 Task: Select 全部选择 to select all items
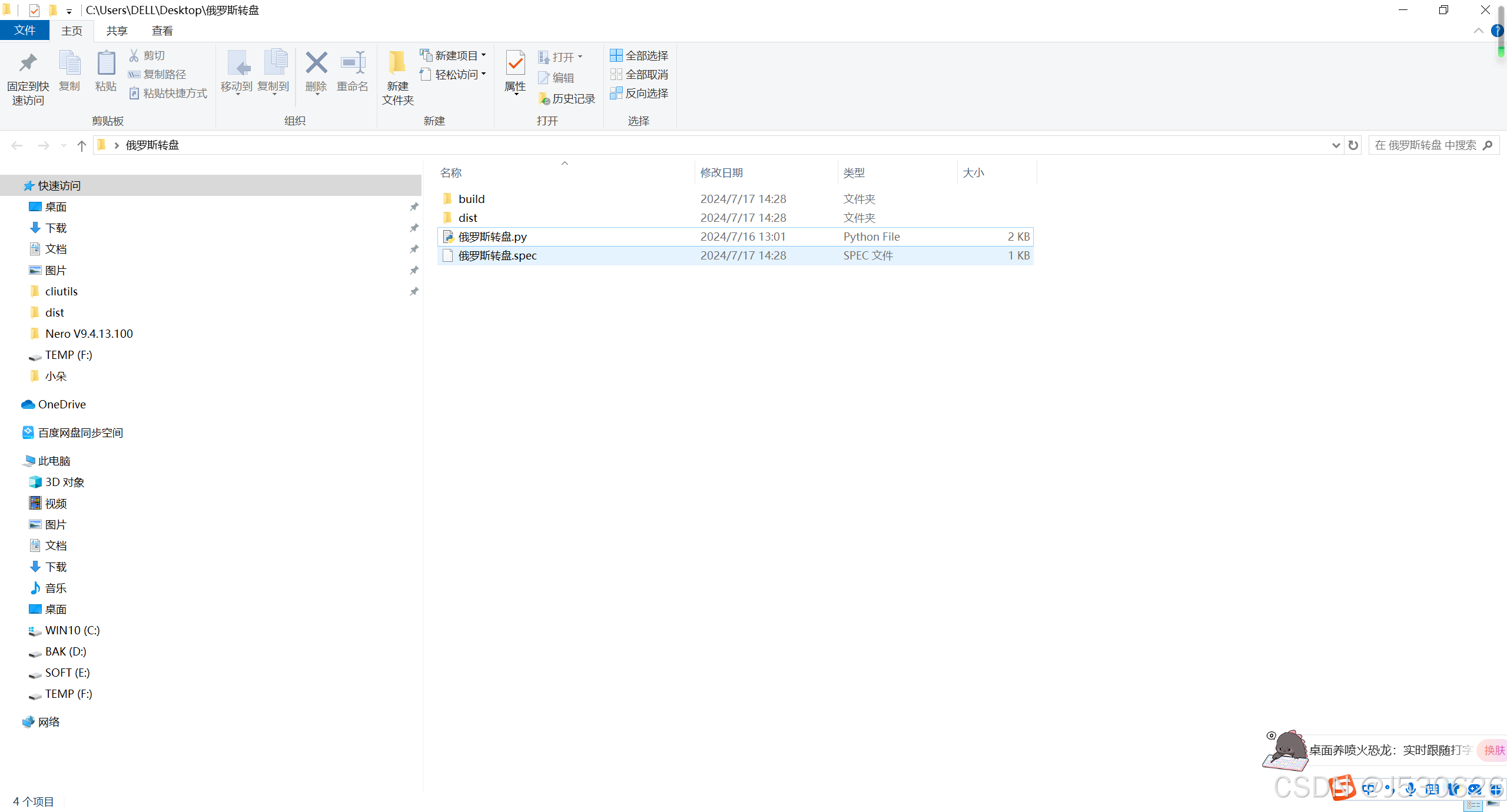coord(639,55)
